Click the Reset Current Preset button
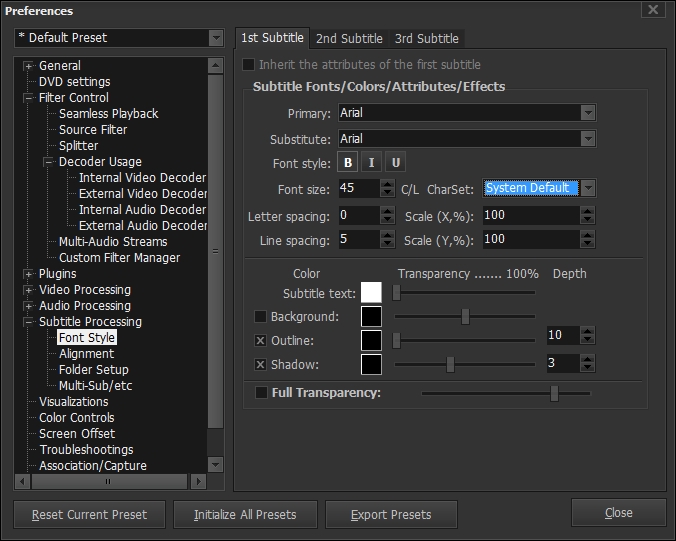This screenshot has height=541, width=676. (89, 515)
